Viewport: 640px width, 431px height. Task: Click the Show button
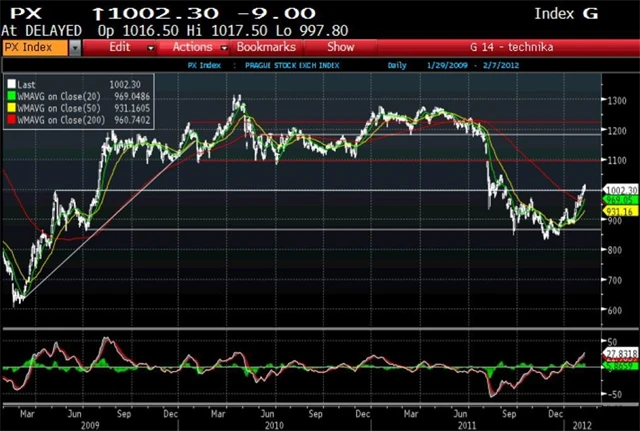(x=340, y=47)
